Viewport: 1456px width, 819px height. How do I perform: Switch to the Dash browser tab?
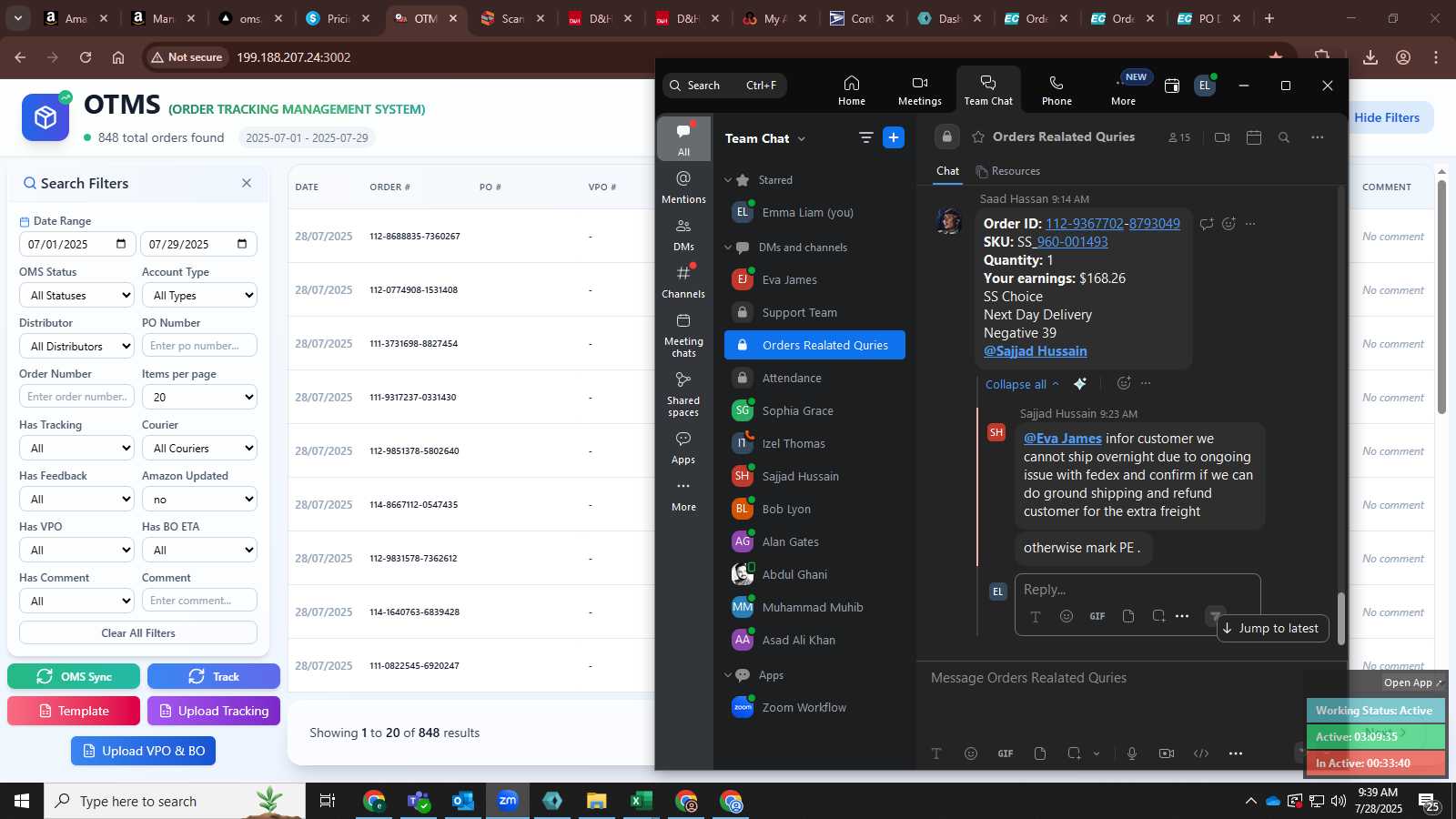(x=949, y=18)
